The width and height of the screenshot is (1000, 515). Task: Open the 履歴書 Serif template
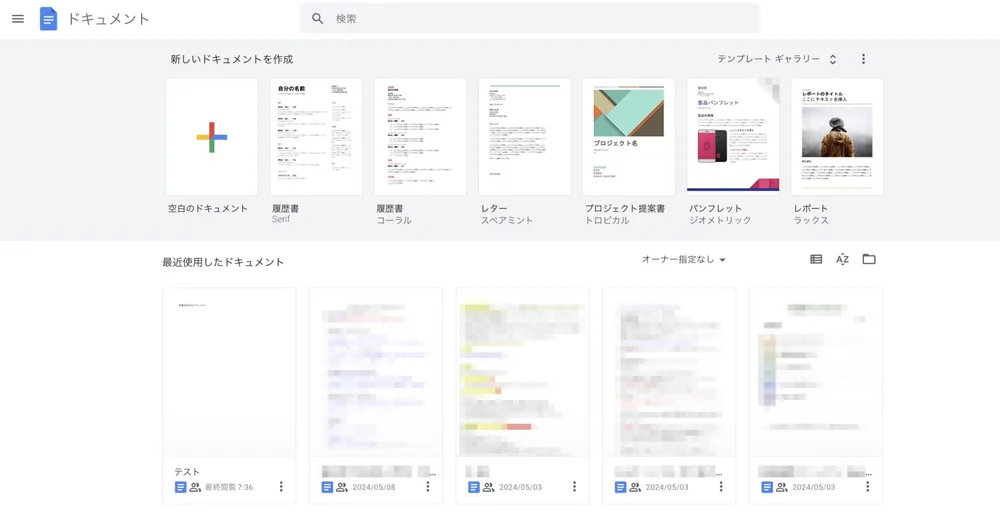click(x=316, y=136)
